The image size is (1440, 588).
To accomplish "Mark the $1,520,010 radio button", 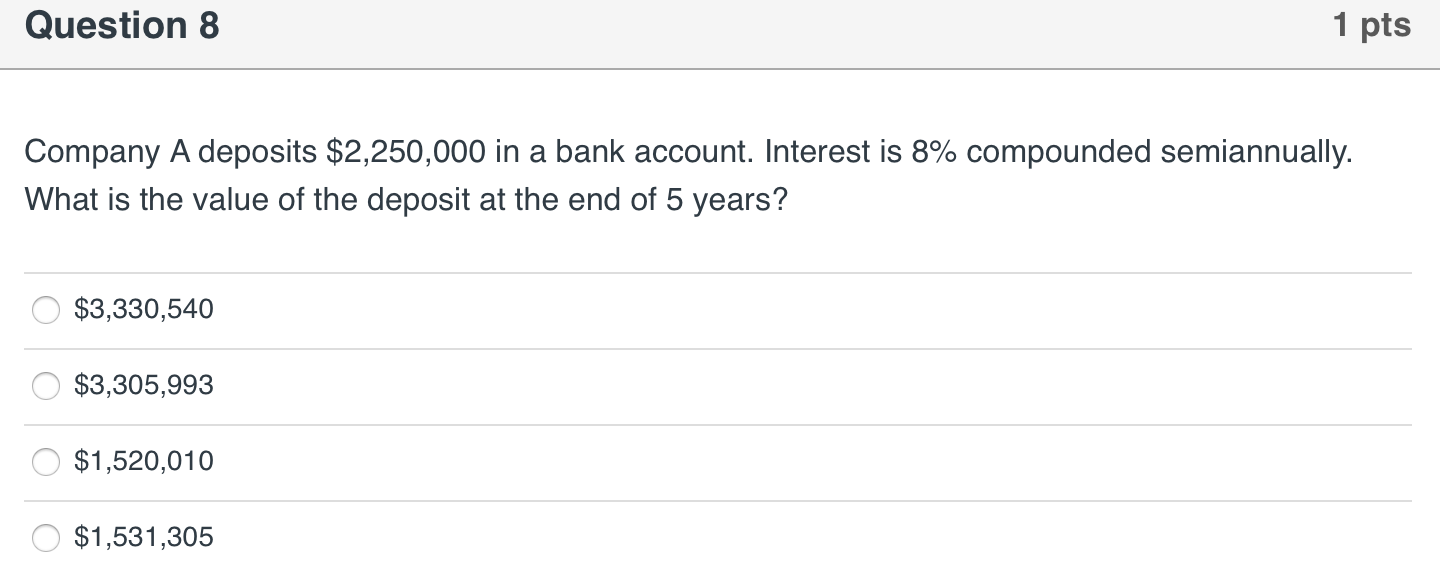I will click(x=46, y=463).
